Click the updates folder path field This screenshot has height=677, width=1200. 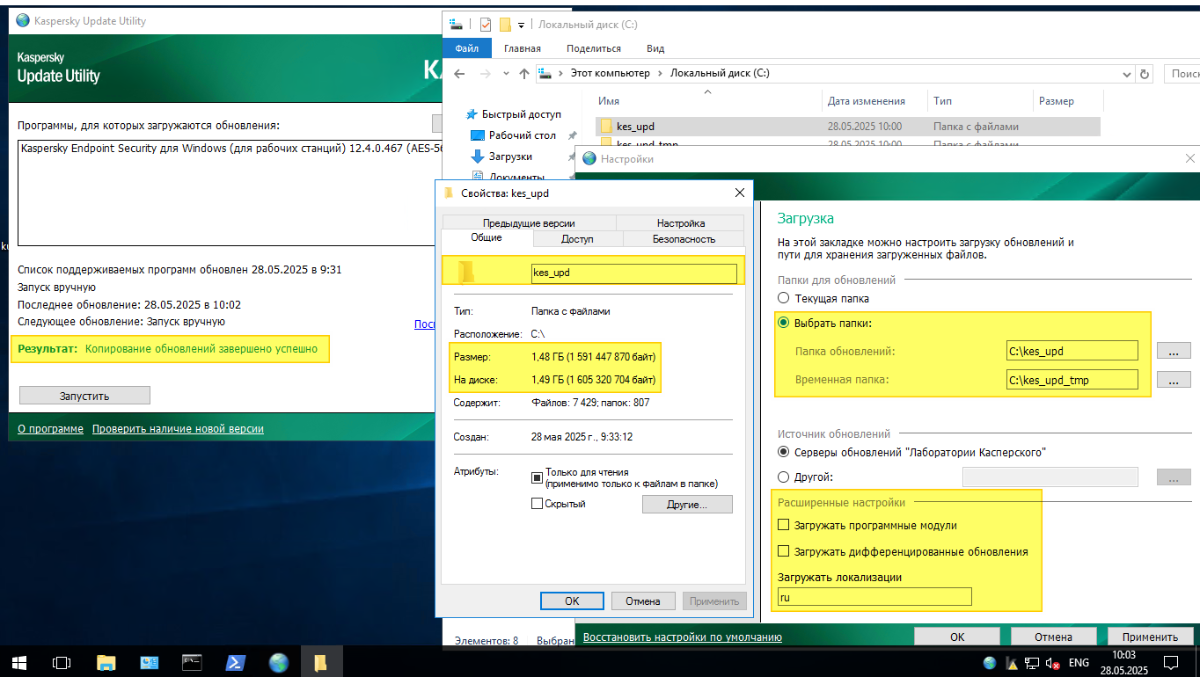coord(1072,351)
